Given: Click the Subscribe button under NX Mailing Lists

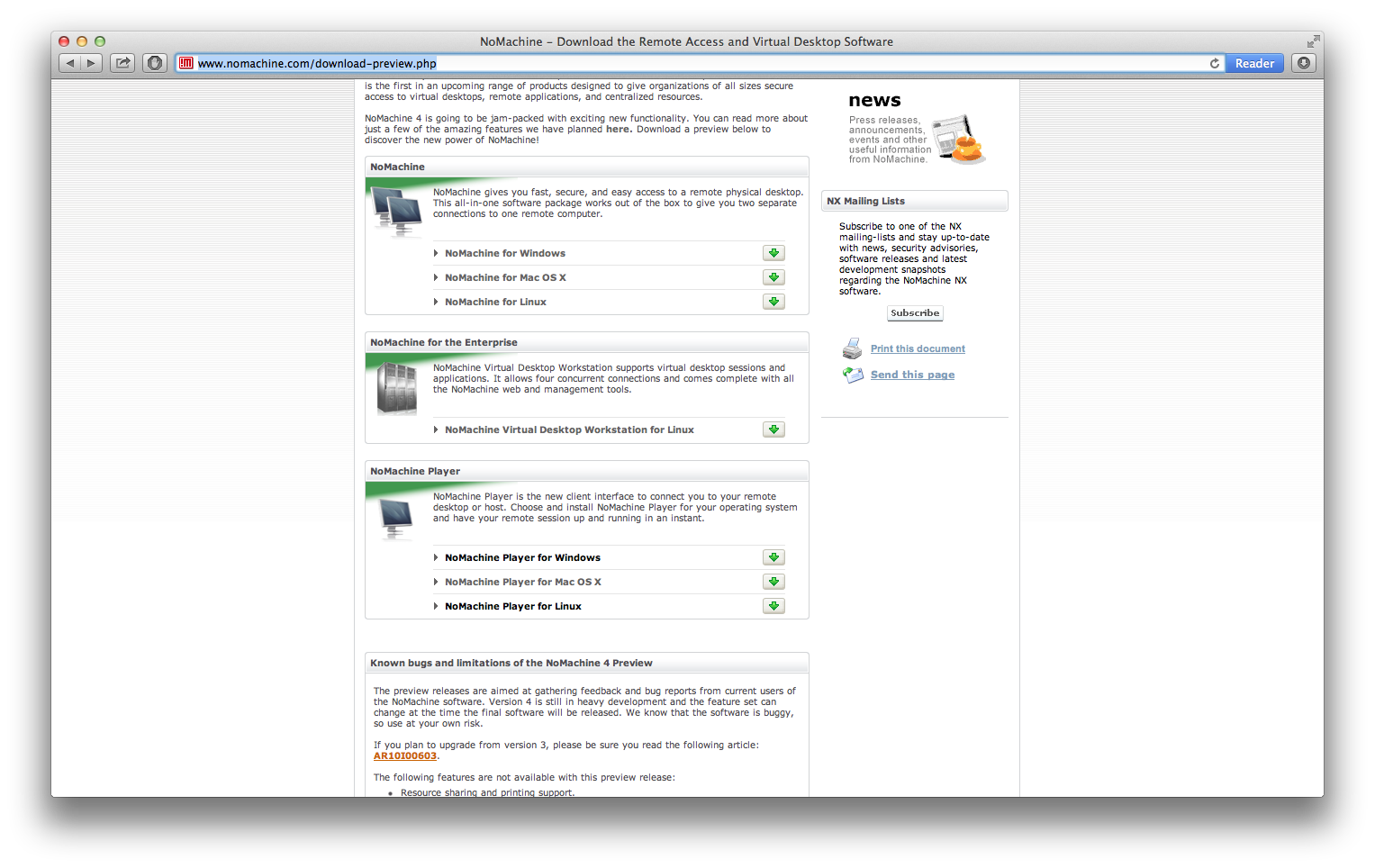Looking at the screenshot, I should [915, 313].
